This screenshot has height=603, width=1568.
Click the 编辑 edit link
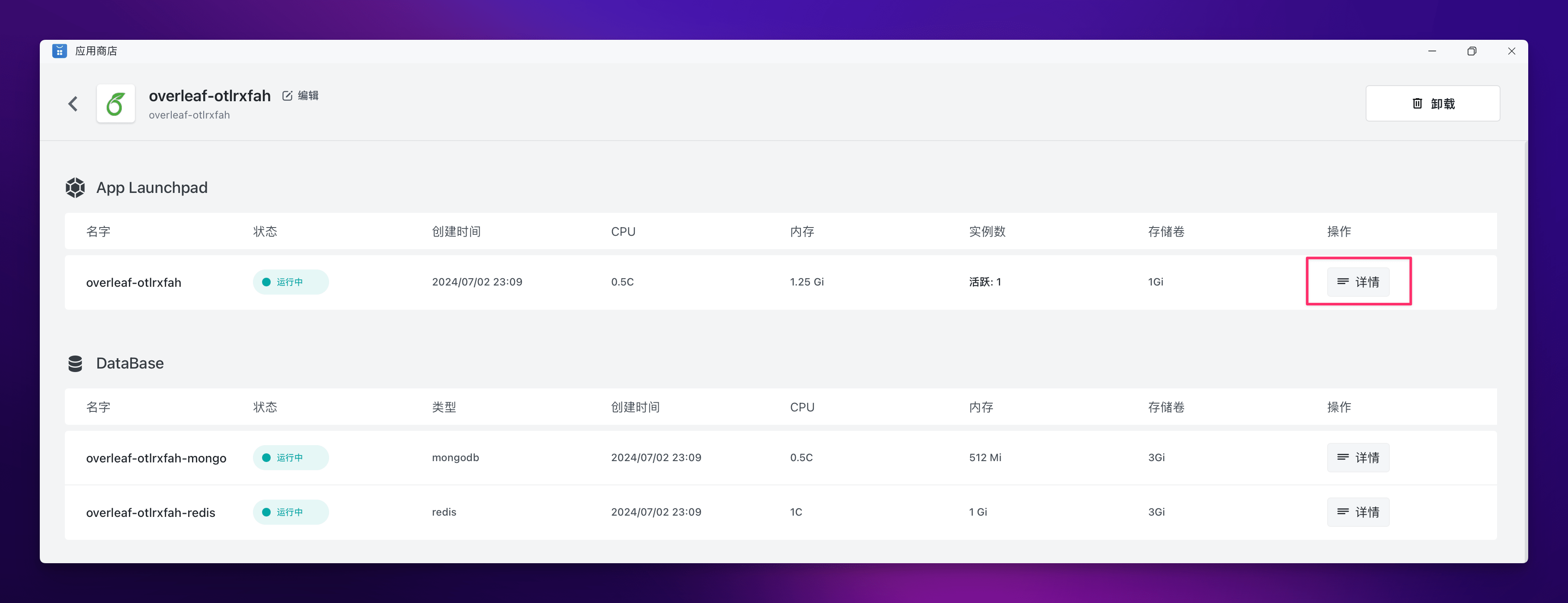point(308,96)
